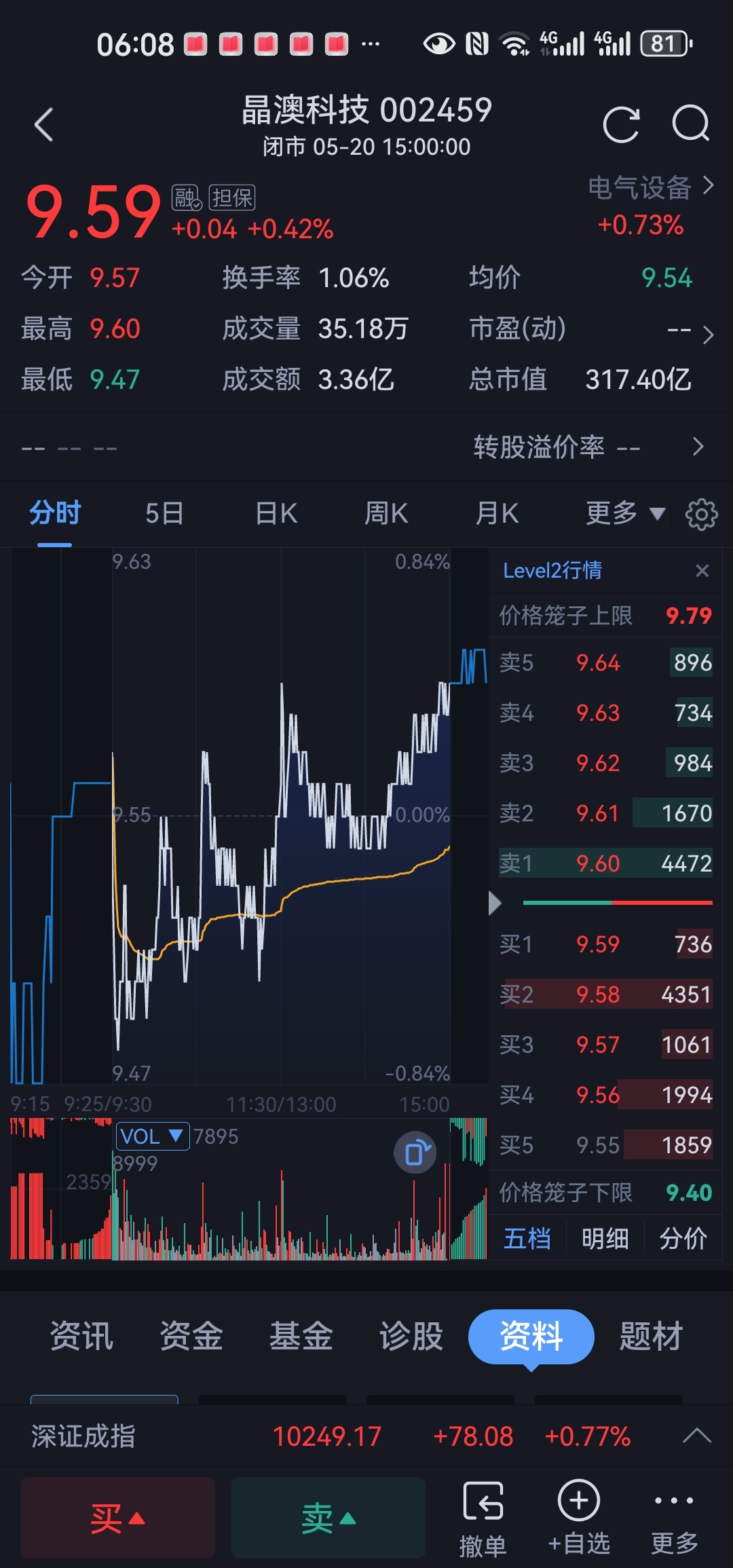The width and height of the screenshot is (733, 1568).
Task: Select 卖4 ask row at 9.63
Action: (605, 713)
